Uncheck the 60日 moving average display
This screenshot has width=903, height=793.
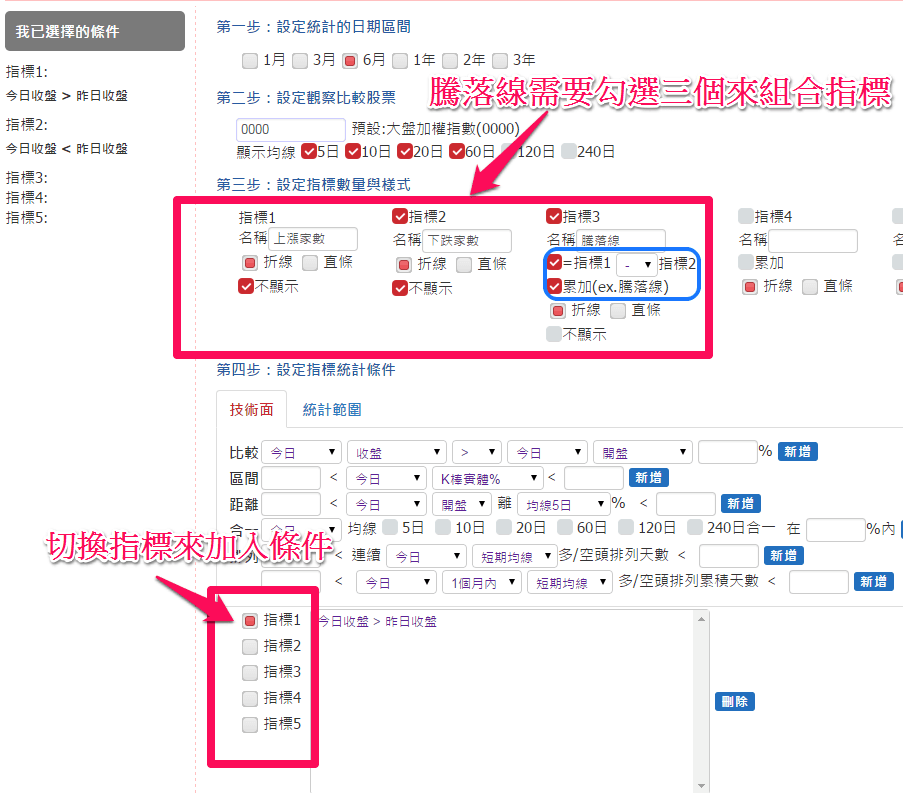click(x=457, y=151)
